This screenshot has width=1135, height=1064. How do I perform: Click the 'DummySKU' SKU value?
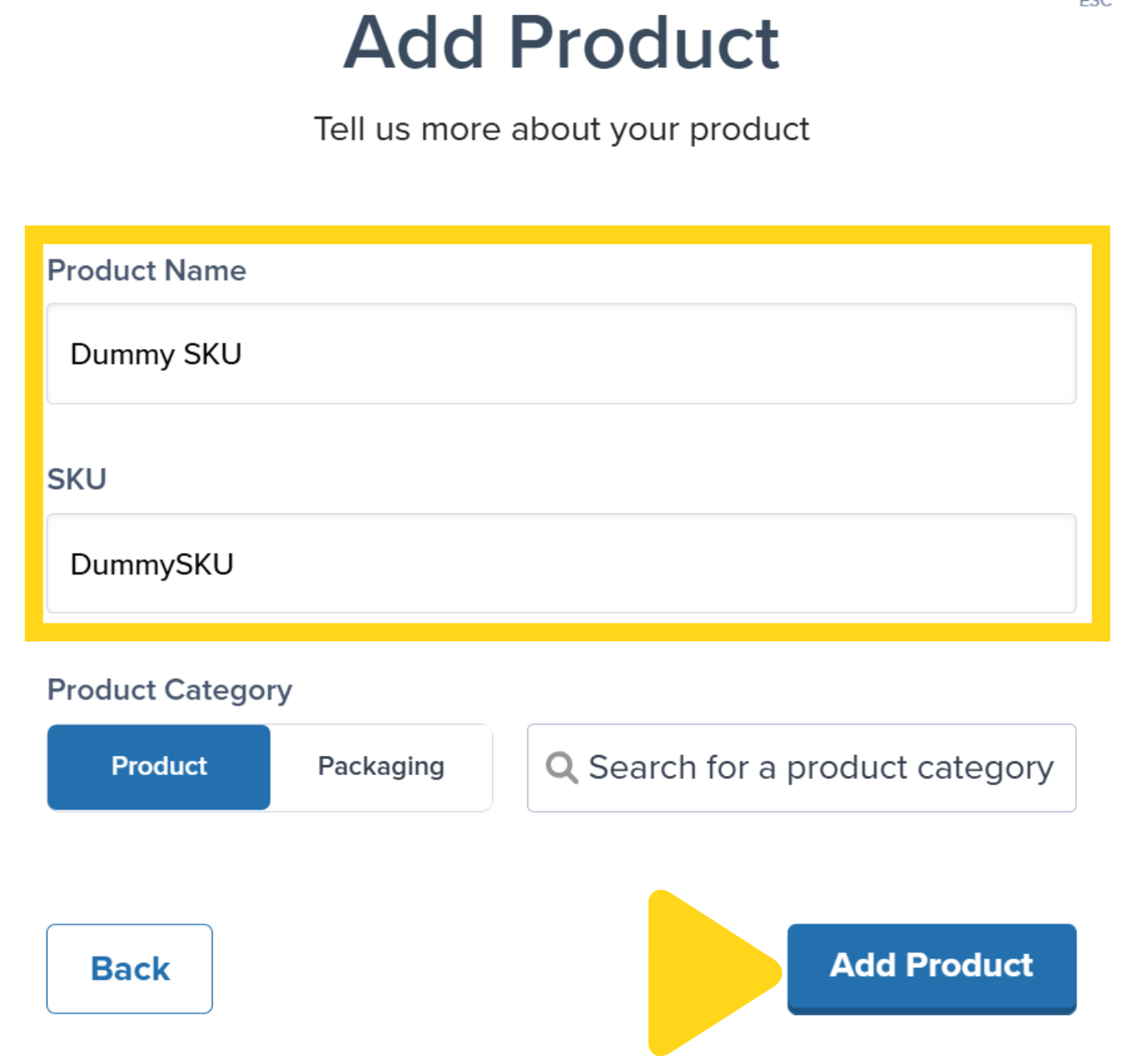point(152,564)
